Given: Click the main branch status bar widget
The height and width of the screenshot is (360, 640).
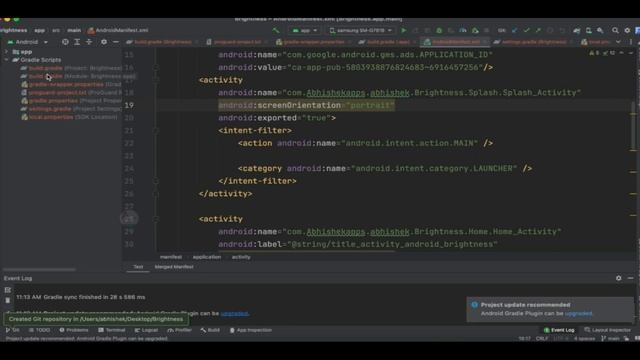Looking at the screenshot, I should [610, 339].
